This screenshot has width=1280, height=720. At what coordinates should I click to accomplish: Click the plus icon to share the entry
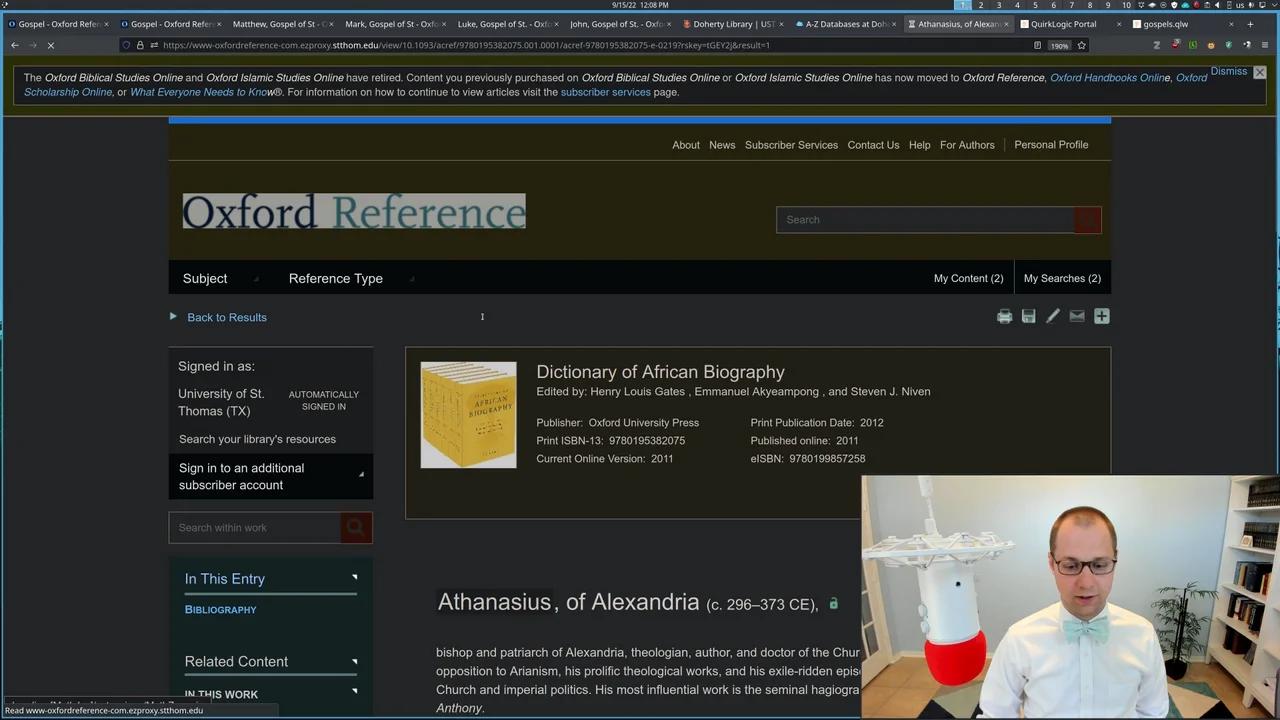pyautogui.click(x=1101, y=316)
